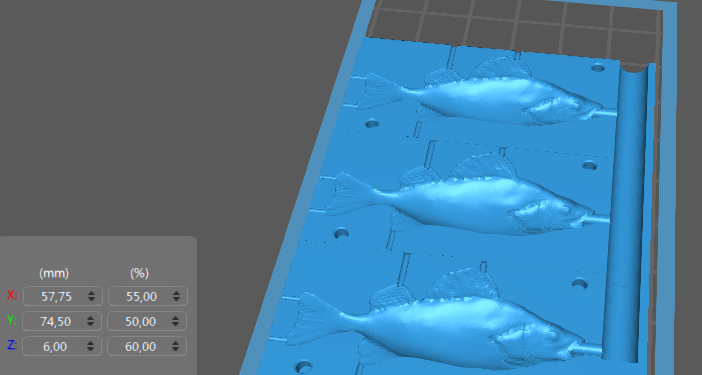Image resolution: width=702 pixels, height=375 pixels.
Task: Decrease Y percent value with down arrow
Action: point(176,324)
